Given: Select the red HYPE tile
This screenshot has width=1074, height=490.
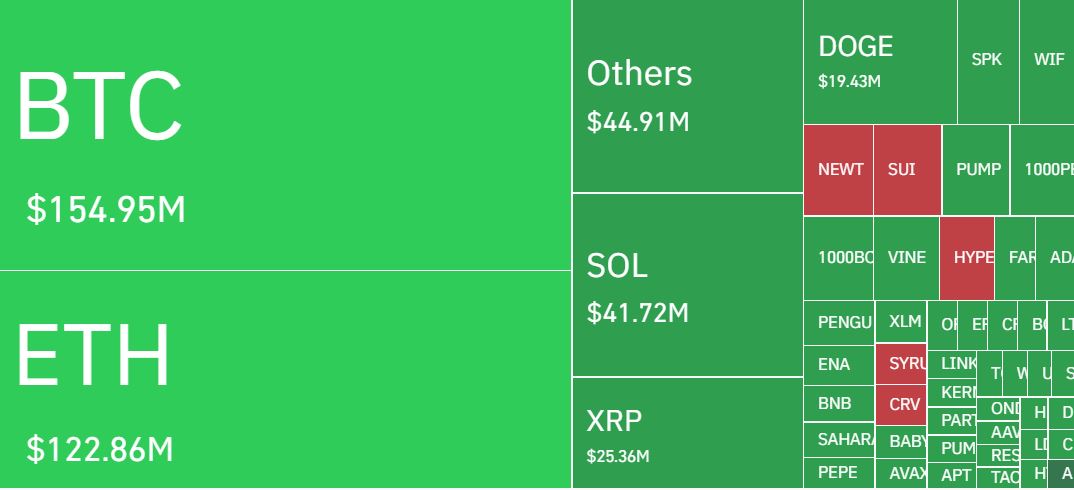Looking at the screenshot, I should (x=966, y=258).
